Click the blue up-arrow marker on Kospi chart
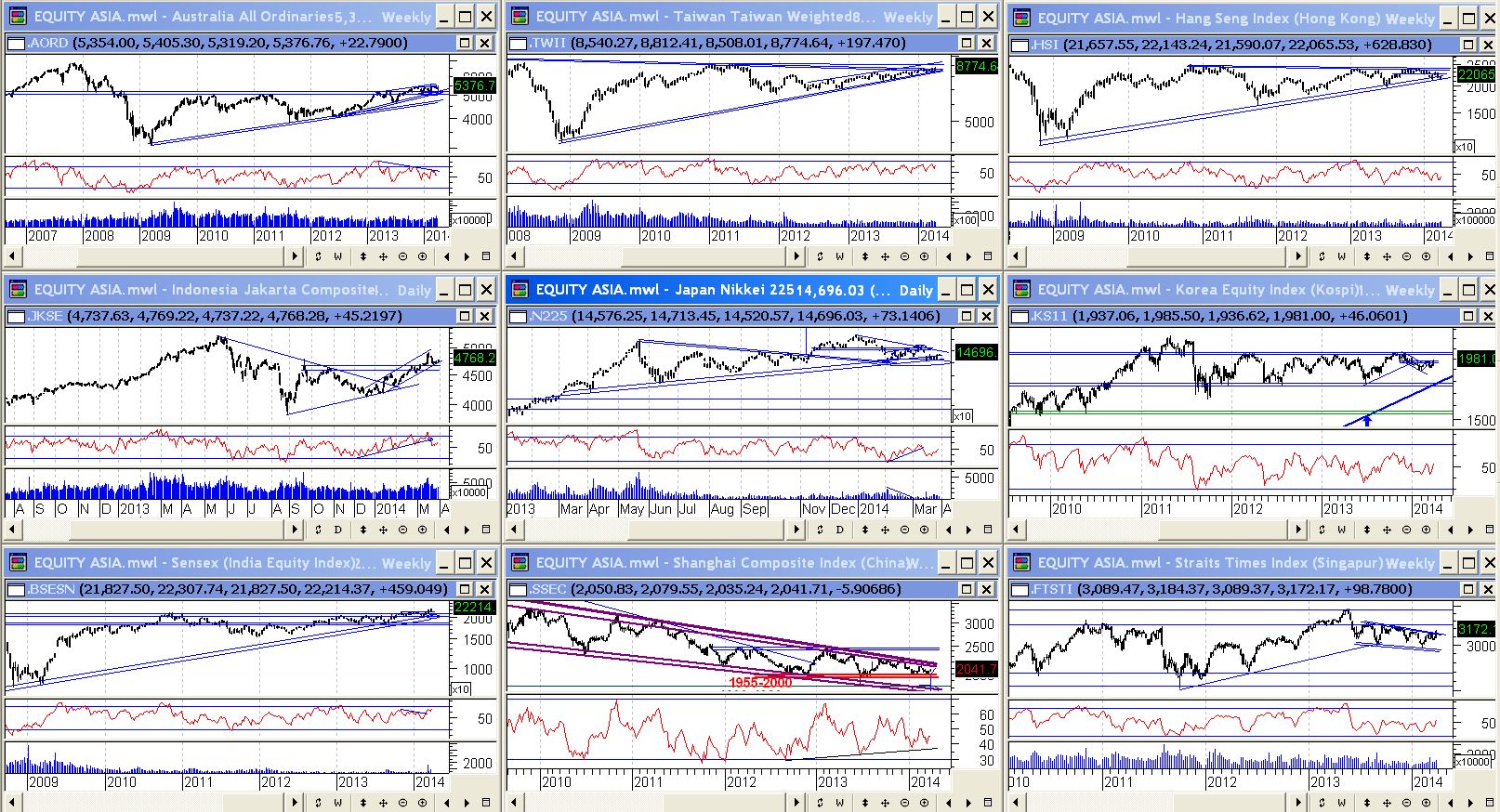This screenshot has height=812, width=1500. 1367,420
